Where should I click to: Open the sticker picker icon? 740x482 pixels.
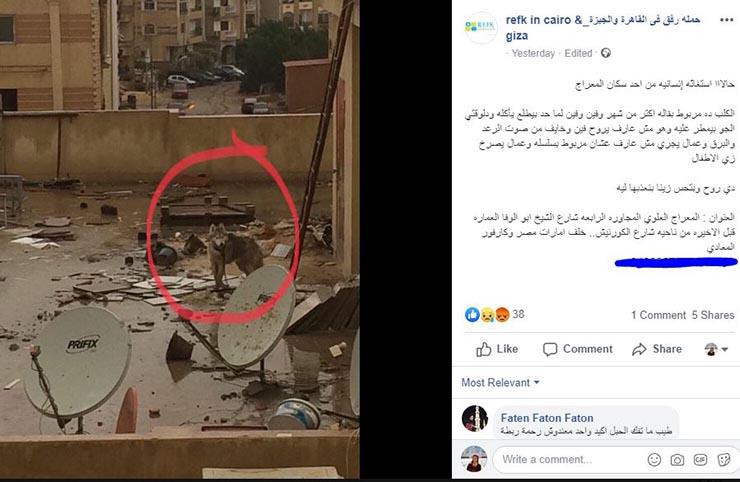pyautogui.click(x=723, y=459)
